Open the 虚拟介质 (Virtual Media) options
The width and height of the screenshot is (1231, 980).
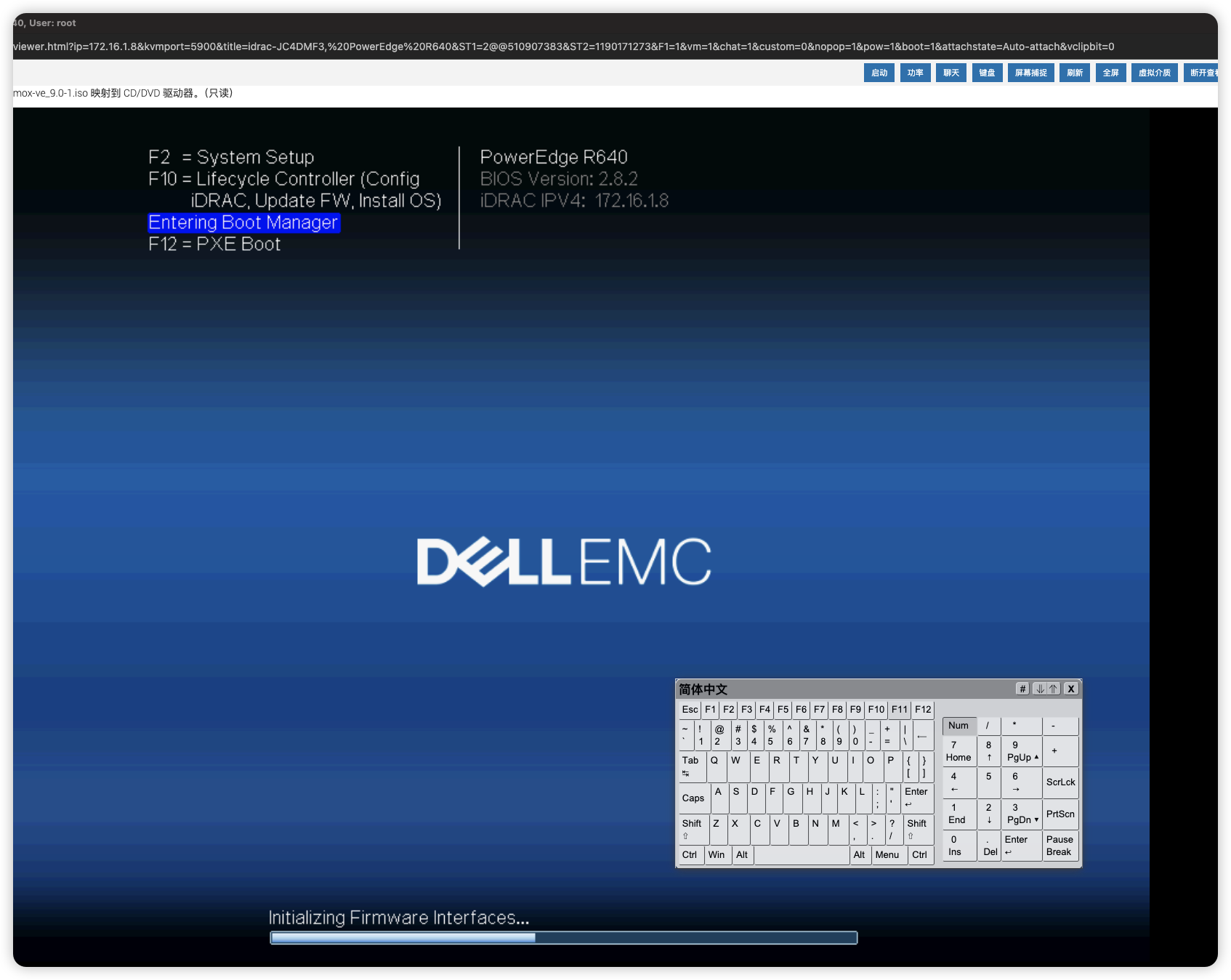point(1154,73)
